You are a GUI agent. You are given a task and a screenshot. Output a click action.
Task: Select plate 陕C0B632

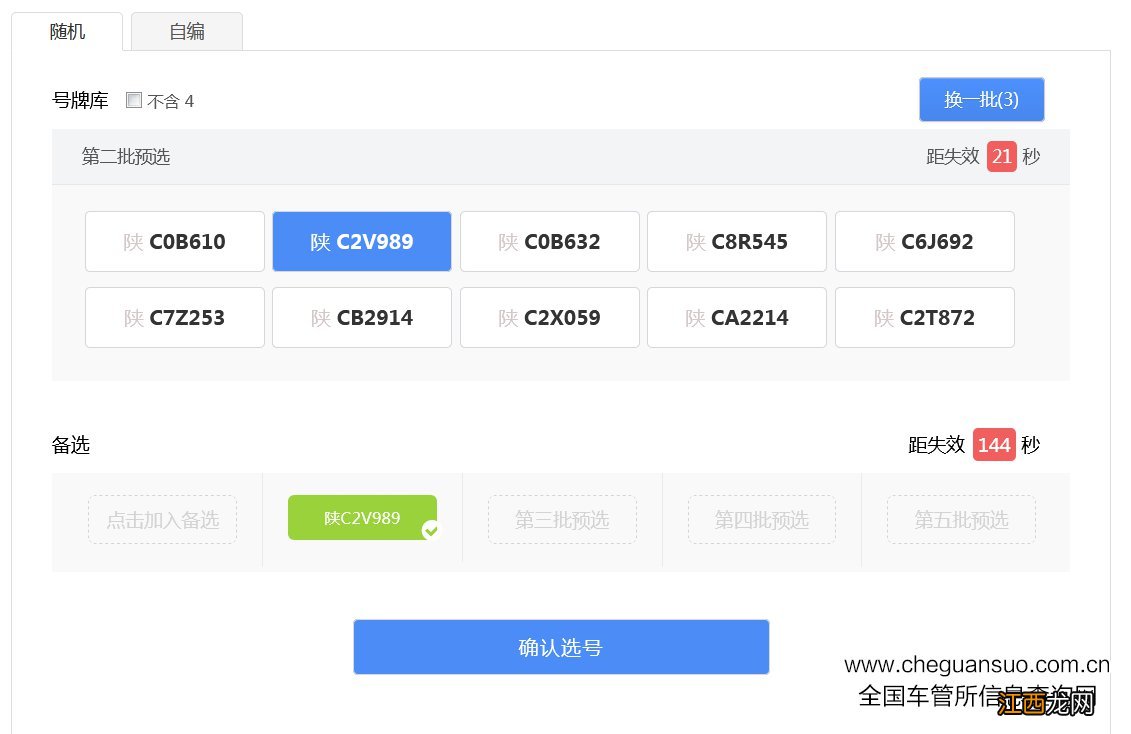549,241
